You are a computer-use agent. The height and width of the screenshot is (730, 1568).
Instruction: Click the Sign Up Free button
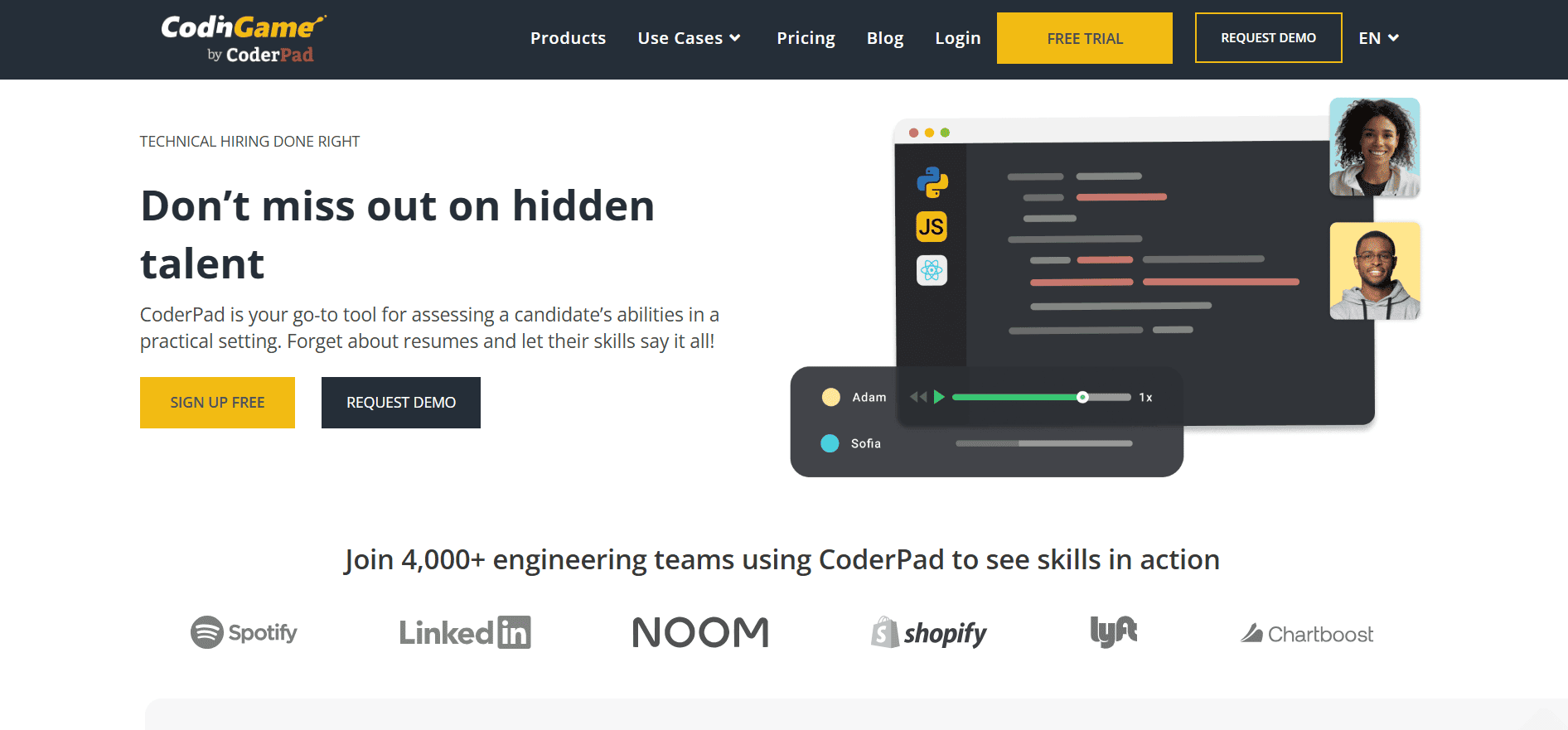click(217, 403)
